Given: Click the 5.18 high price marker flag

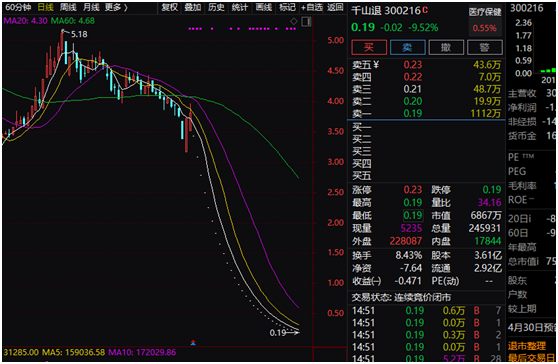Looking at the screenshot, I should click(74, 34).
